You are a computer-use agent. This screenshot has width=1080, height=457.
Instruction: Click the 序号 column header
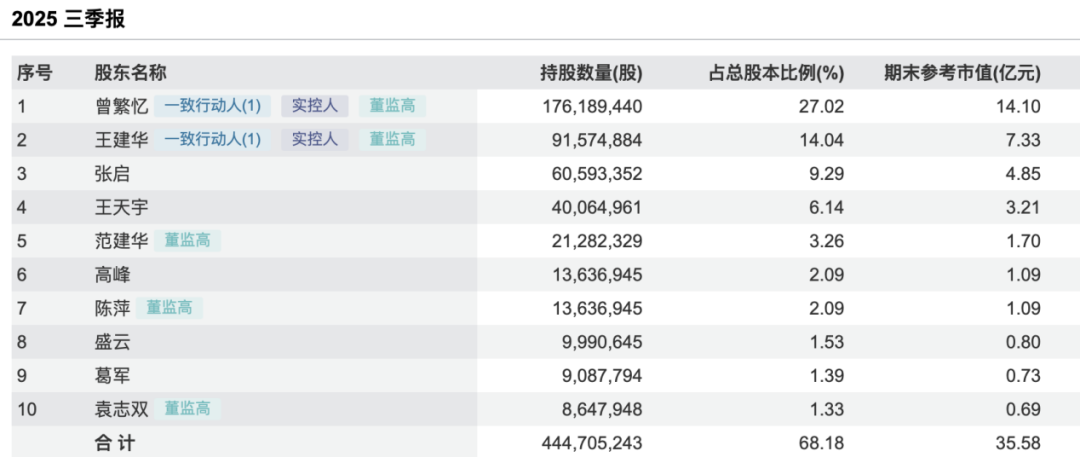tap(34, 73)
